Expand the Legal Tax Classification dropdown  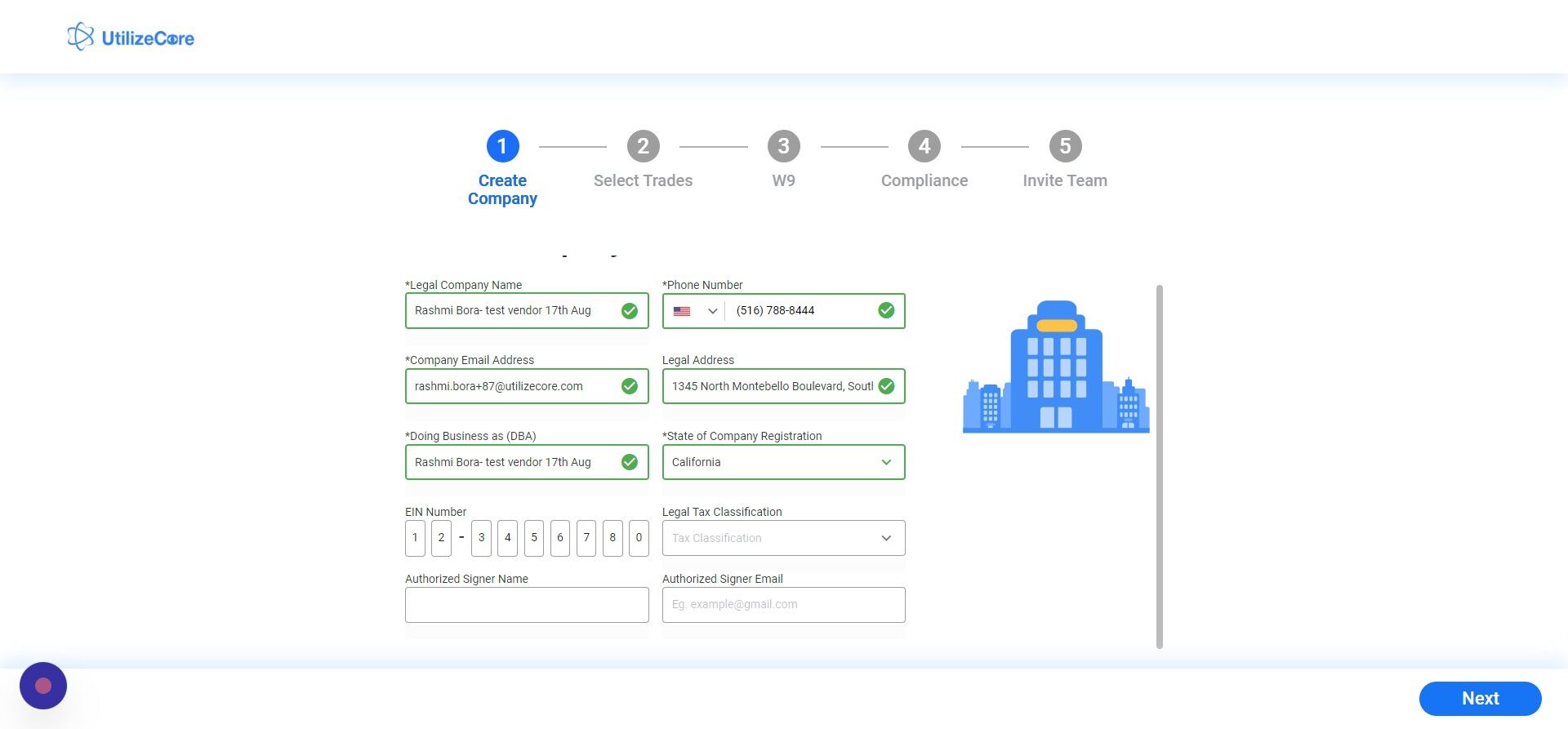(783, 538)
